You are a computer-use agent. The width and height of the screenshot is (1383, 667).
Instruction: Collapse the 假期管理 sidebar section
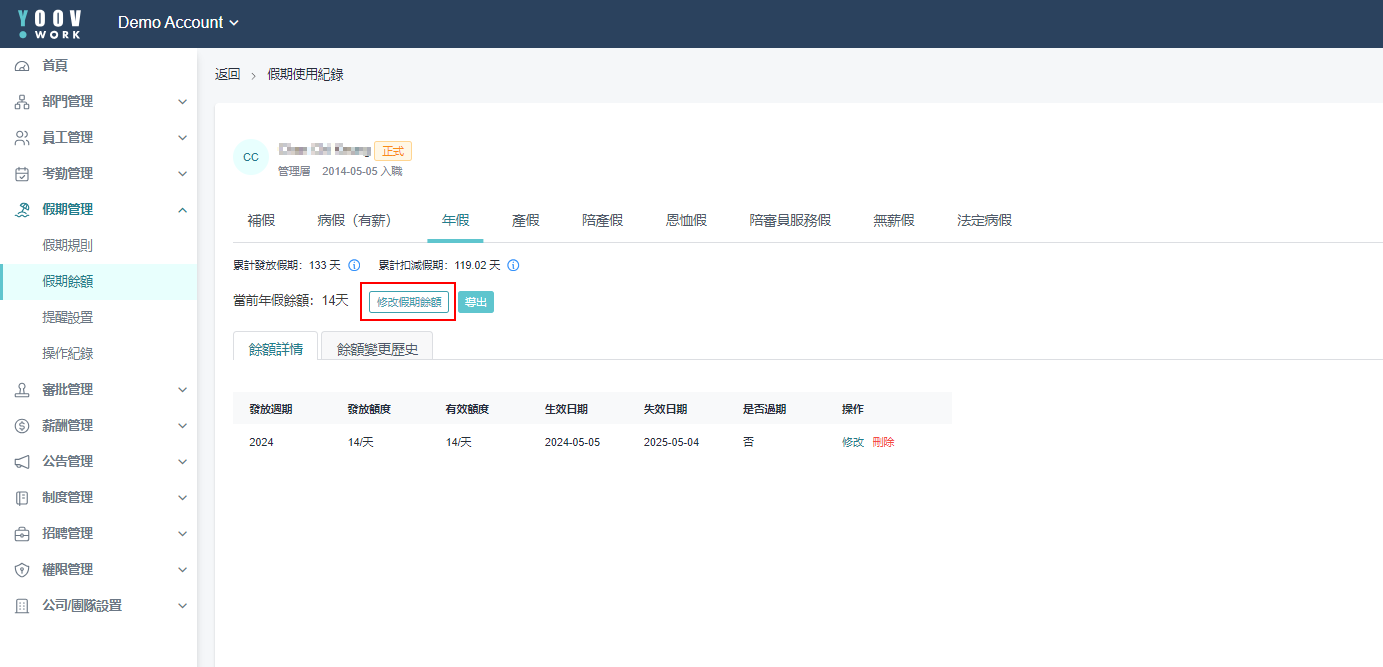[182, 210]
